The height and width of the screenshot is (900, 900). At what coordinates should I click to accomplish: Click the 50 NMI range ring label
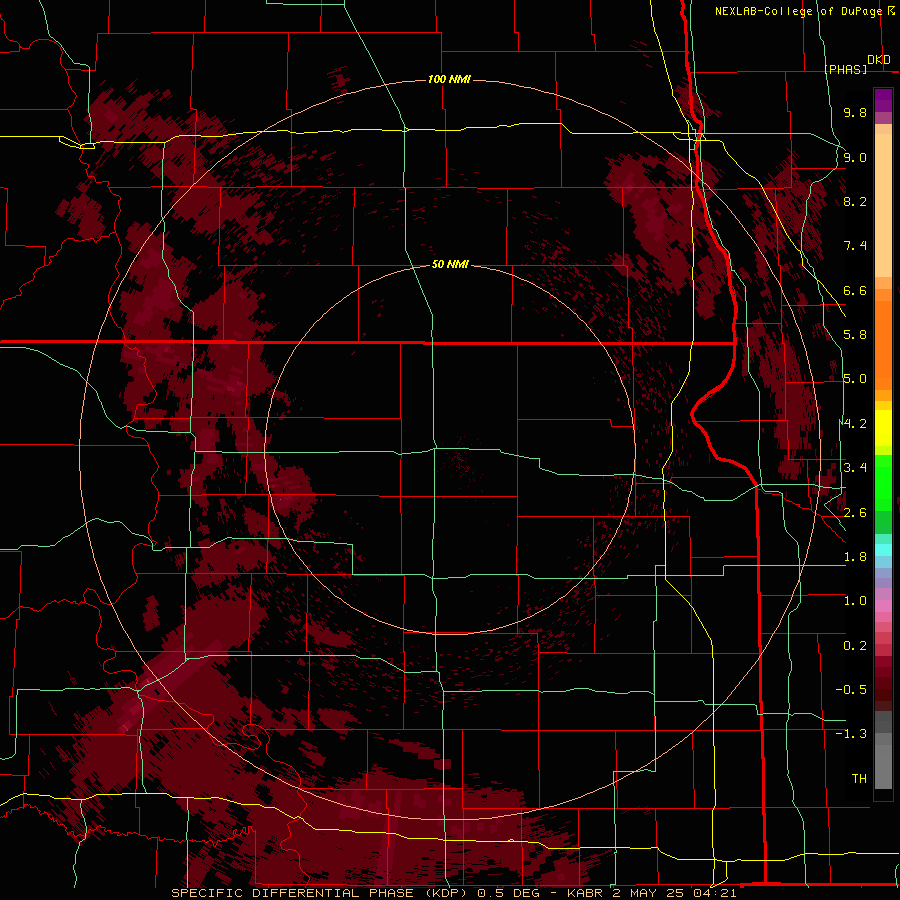[450, 264]
